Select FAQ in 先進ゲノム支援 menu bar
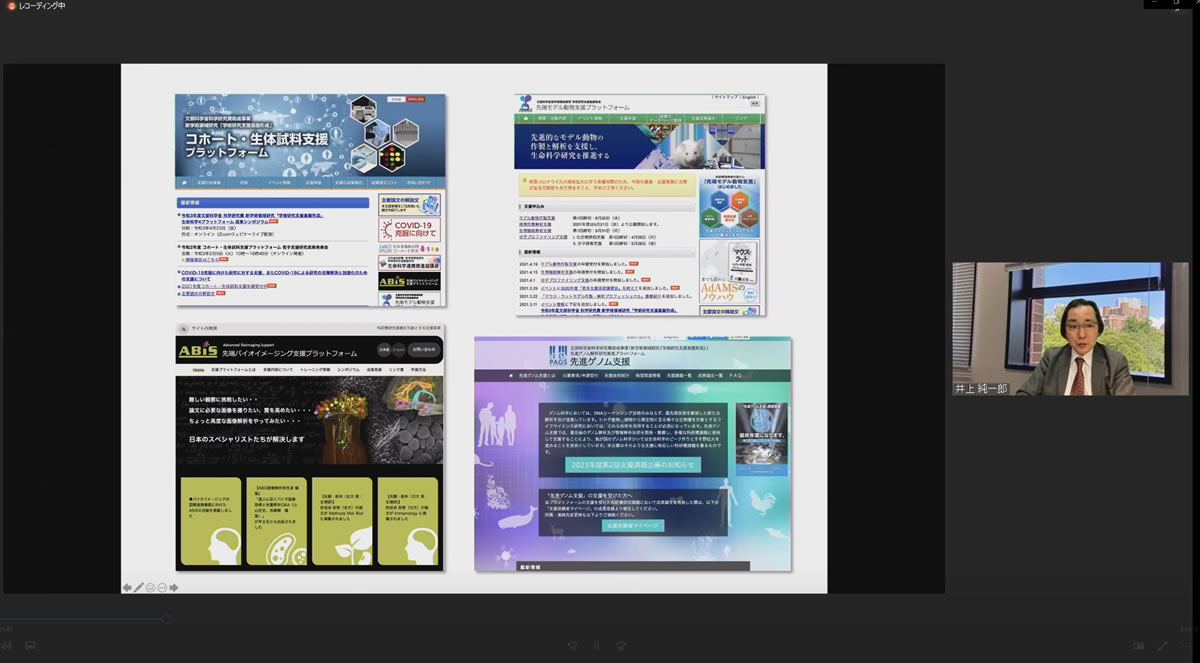Screen dimensions: 1200x663 coord(735,376)
